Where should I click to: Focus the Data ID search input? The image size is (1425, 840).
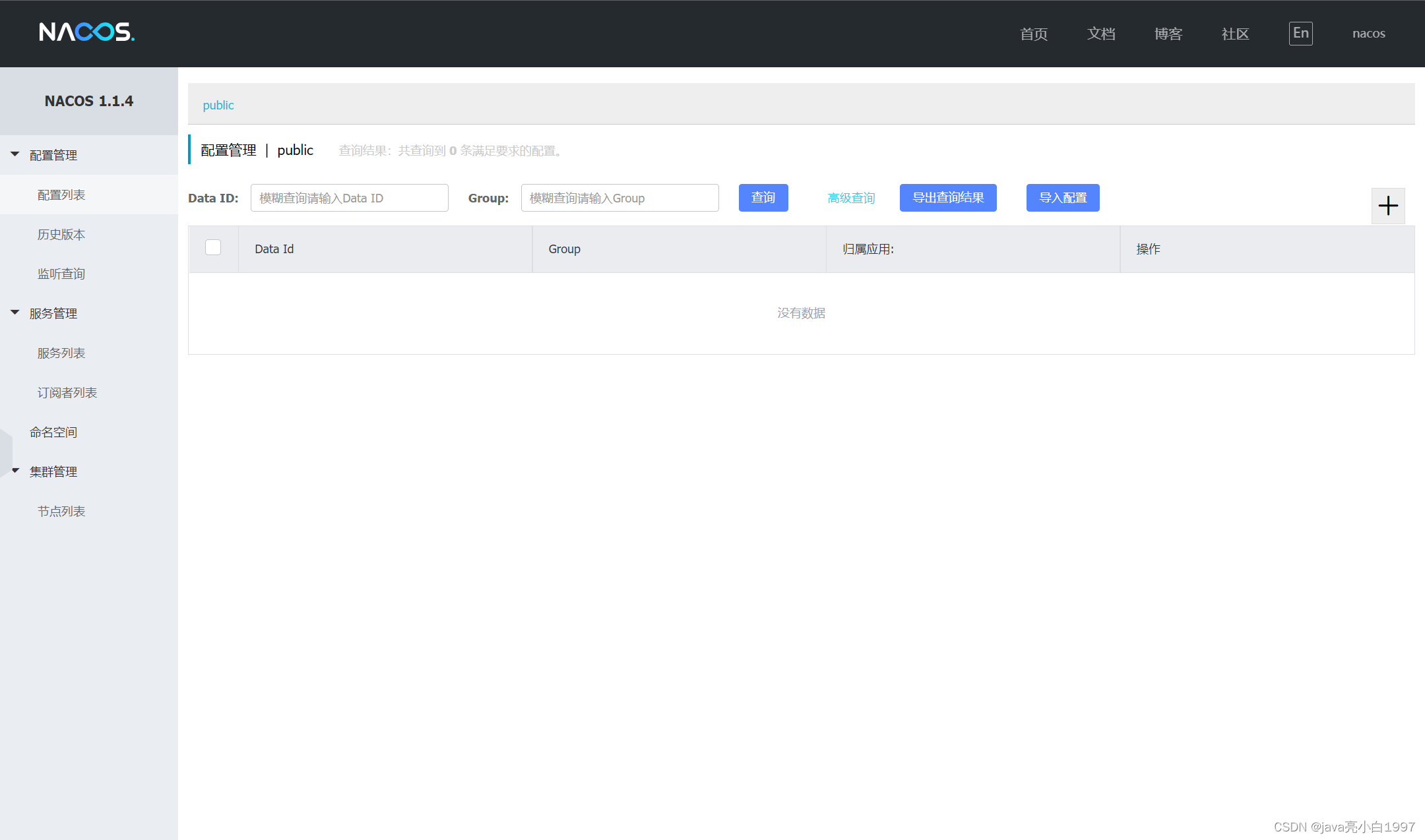click(x=349, y=198)
